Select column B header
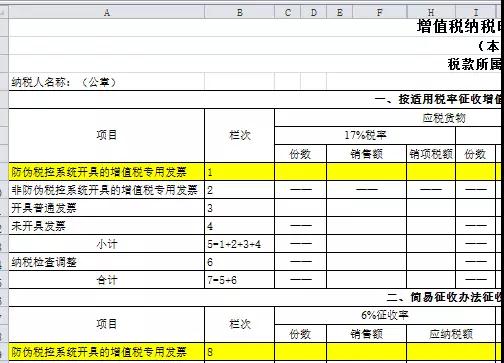 pyautogui.click(x=239, y=12)
